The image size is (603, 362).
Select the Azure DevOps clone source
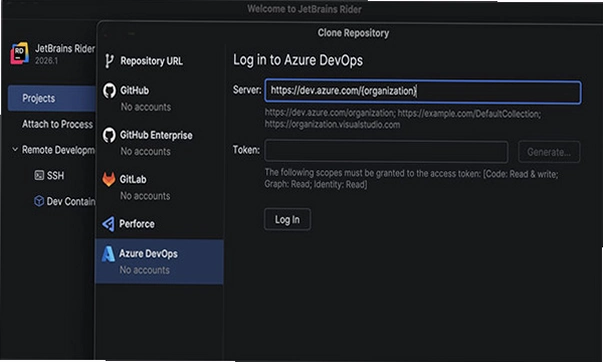point(159,262)
